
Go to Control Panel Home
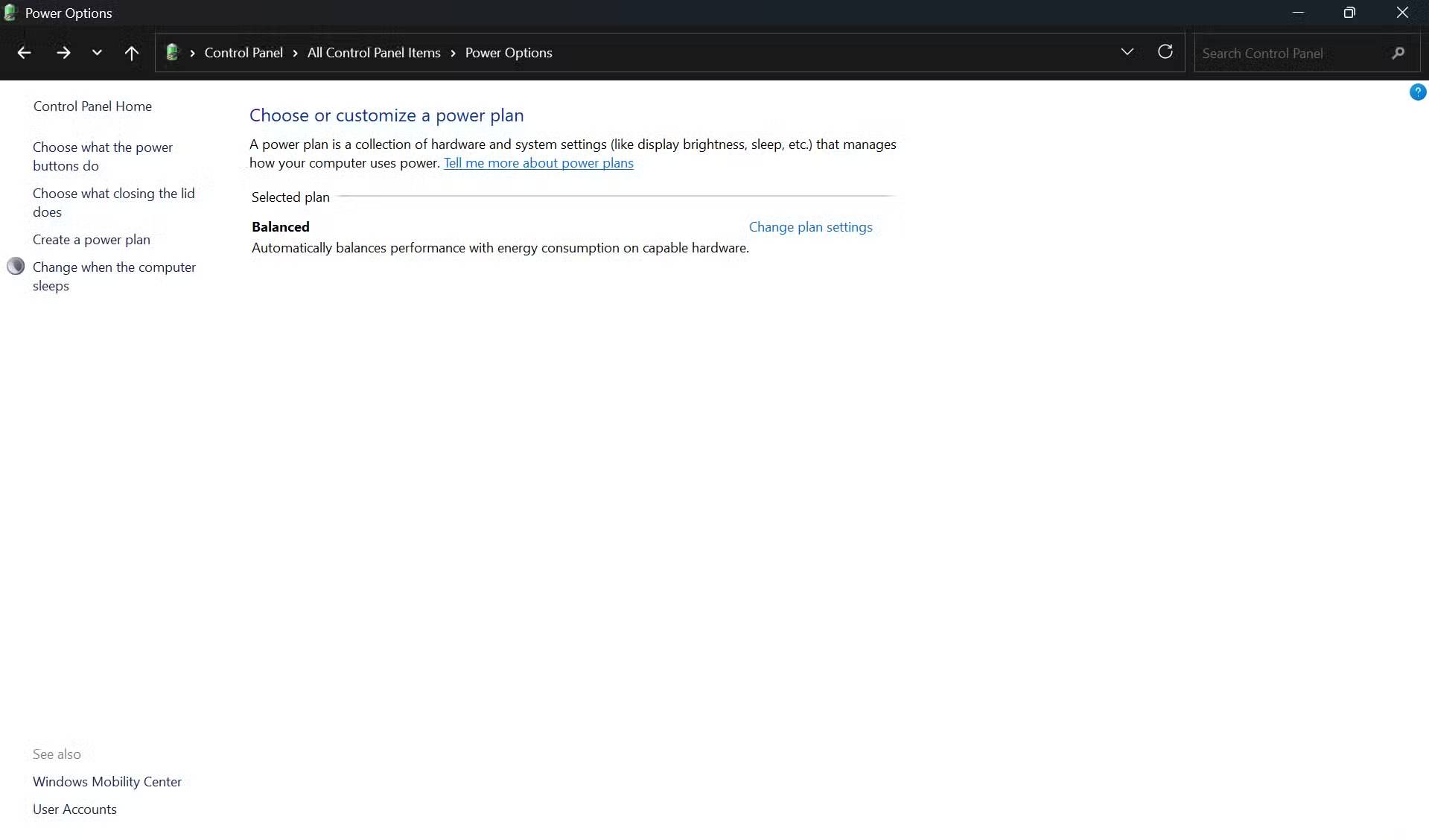92,106
